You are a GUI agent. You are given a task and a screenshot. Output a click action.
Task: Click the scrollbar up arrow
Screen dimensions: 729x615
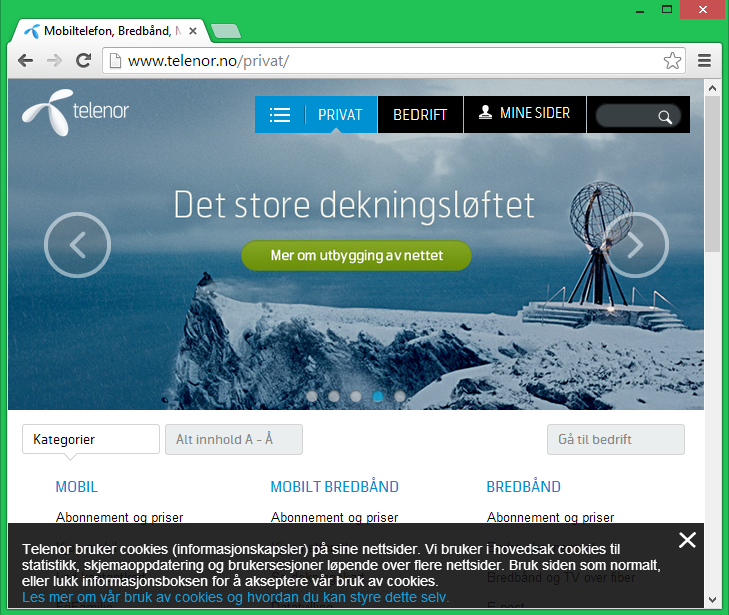click(x=712, y=87)
